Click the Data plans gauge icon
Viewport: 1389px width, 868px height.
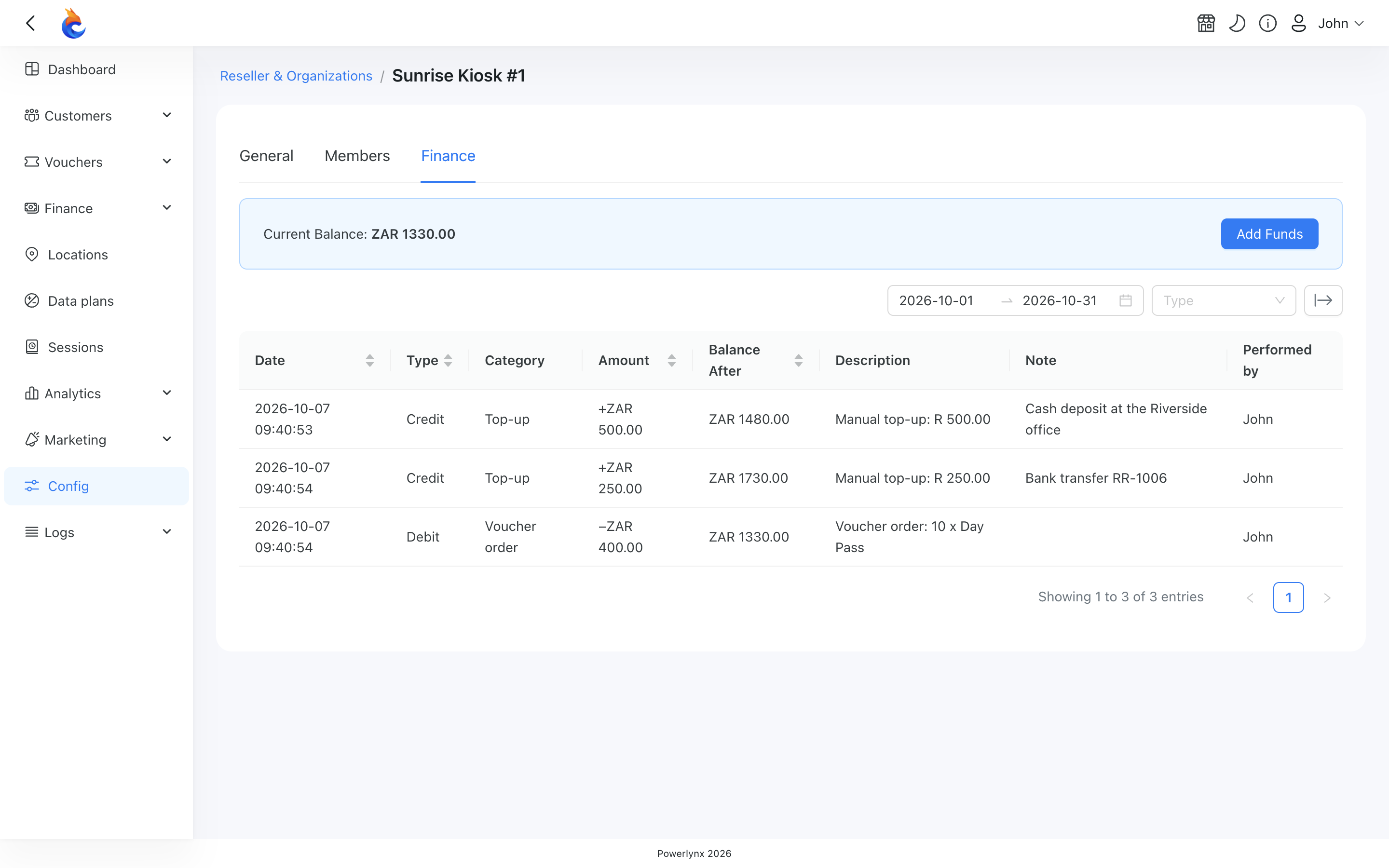(x=31, y=301)
